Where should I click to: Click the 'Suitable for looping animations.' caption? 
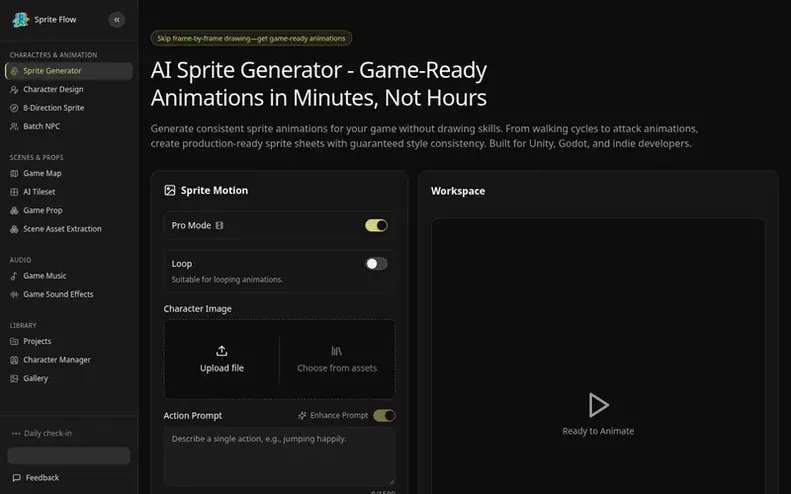227,280
